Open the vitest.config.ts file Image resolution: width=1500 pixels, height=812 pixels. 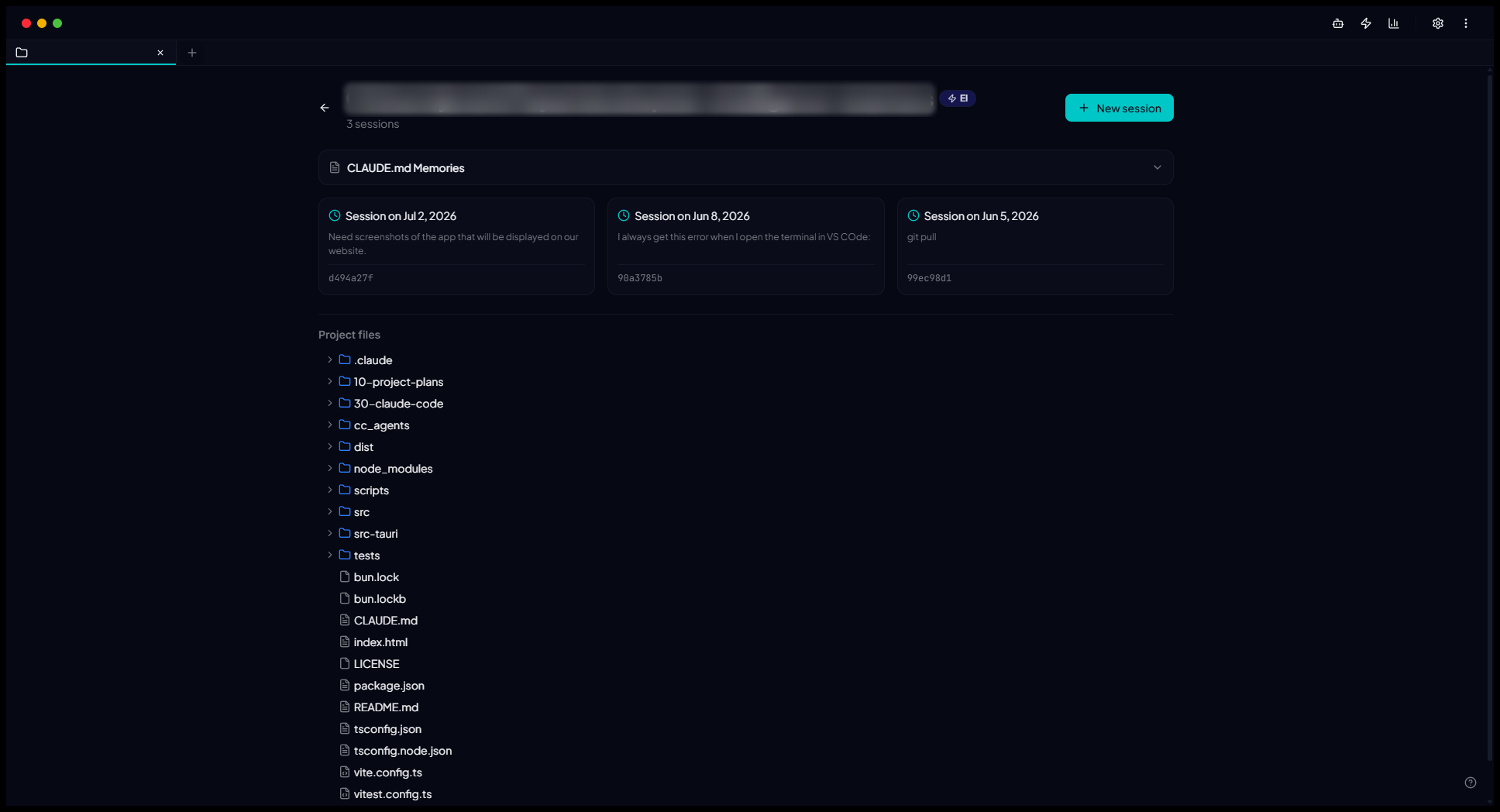coord(393,794)
